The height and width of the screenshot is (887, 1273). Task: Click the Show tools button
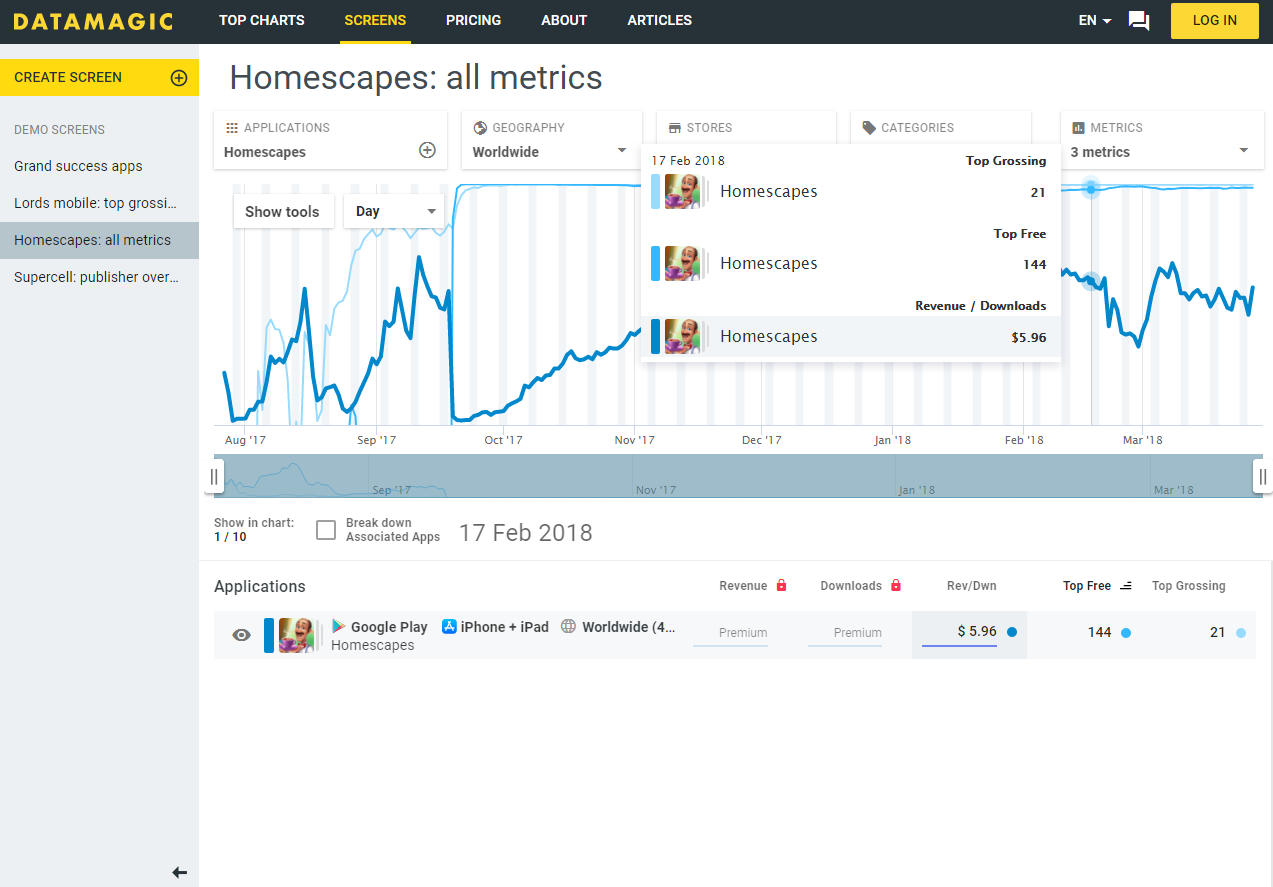click(x=283, y=211)
